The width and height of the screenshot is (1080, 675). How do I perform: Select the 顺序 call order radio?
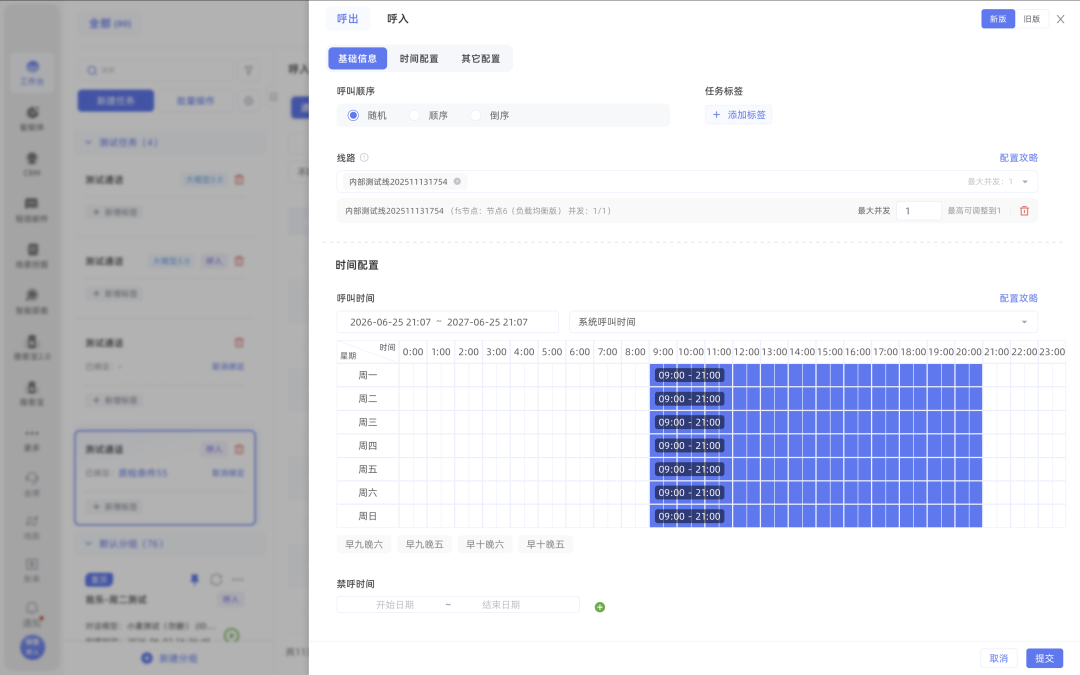[x=414, y=115]
